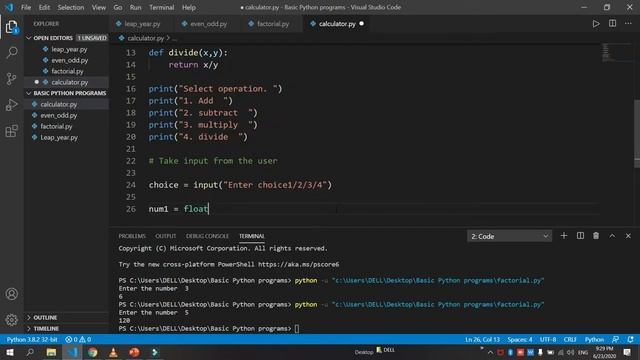640x360 pixels.
Task: Open calculator.py in the Basic Python Programs folder
Action: coord(67,104)
